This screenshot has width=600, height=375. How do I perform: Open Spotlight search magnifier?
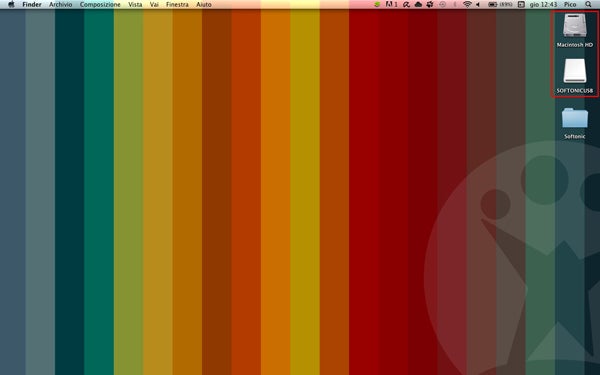coord(588,5)
